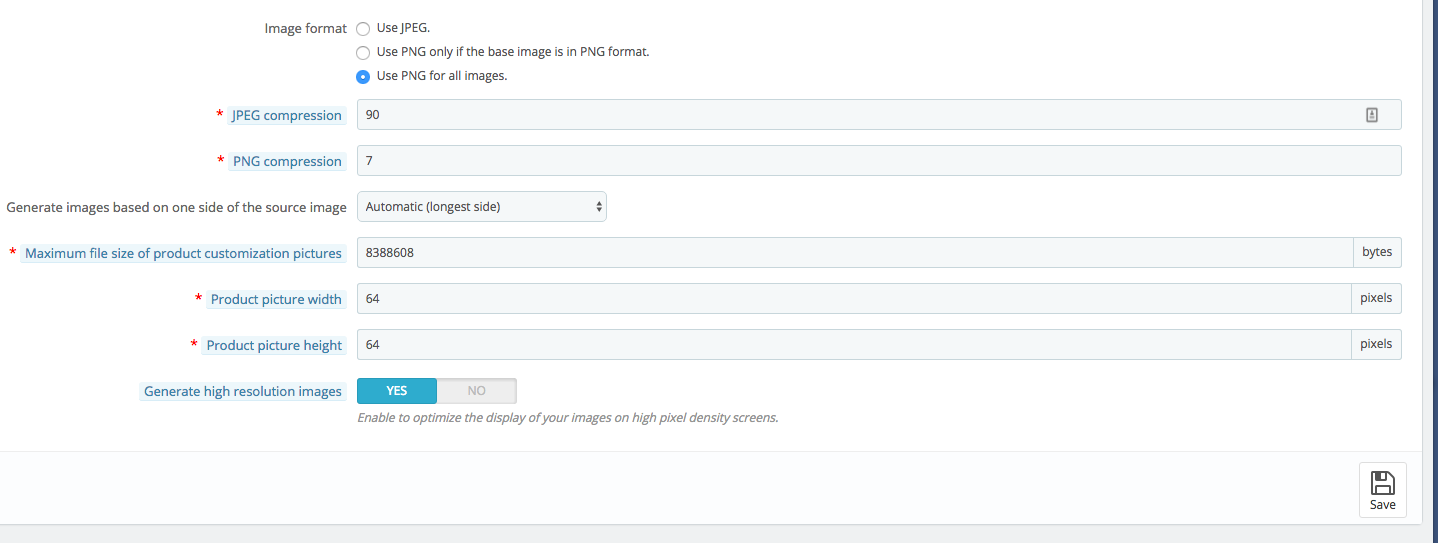Viewport: 1438px width, 543px height.
Task: Click the Maximum file size of customization pictures label
Action: [x=183, y=254]
